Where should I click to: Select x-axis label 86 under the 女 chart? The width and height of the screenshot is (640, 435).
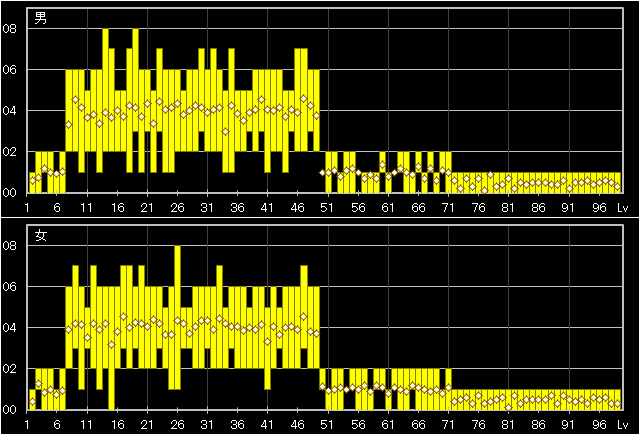tap(538, 425)
